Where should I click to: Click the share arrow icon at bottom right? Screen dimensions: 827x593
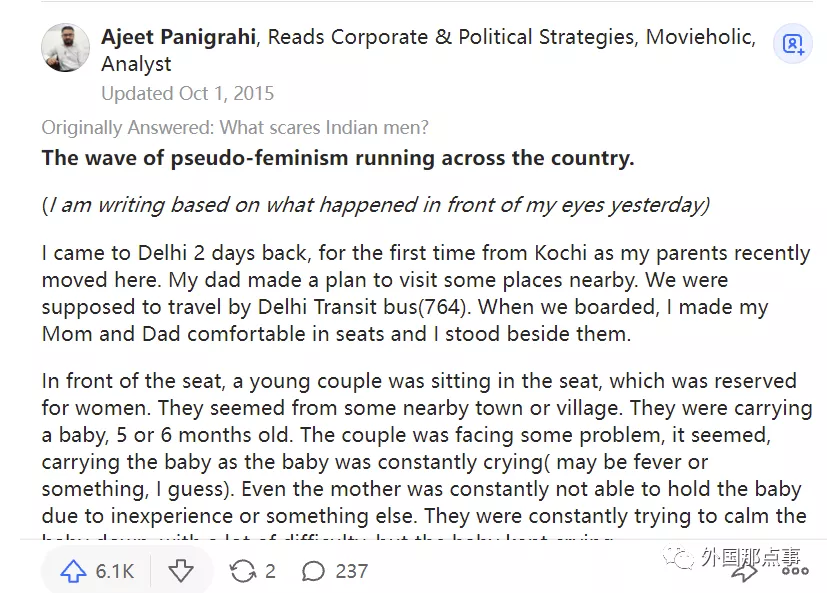[x=744, y=570]
